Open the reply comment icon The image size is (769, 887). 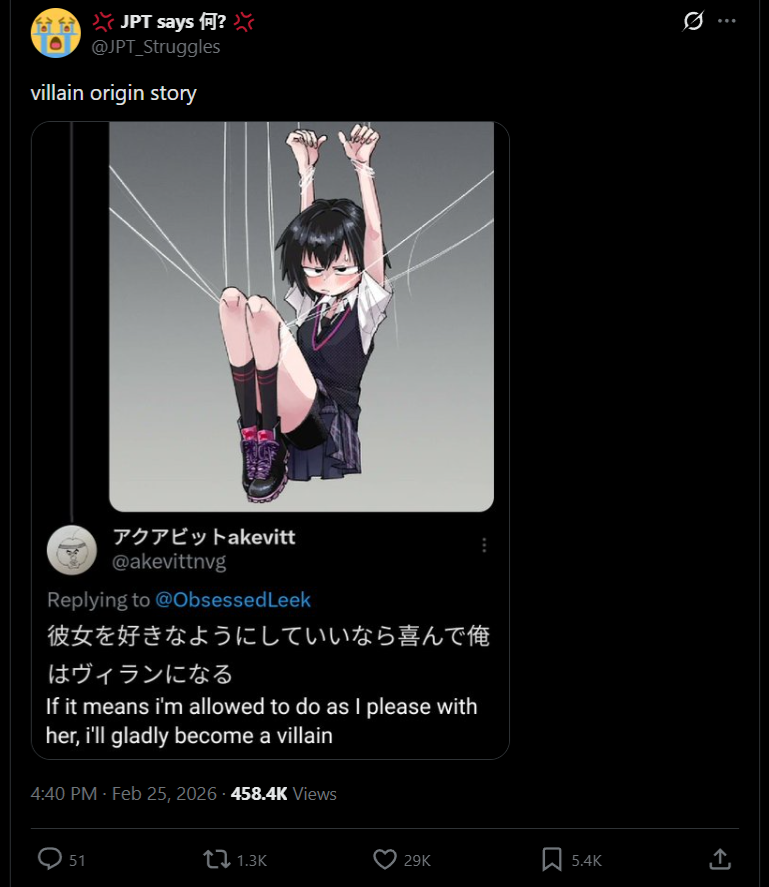(50, 859)
